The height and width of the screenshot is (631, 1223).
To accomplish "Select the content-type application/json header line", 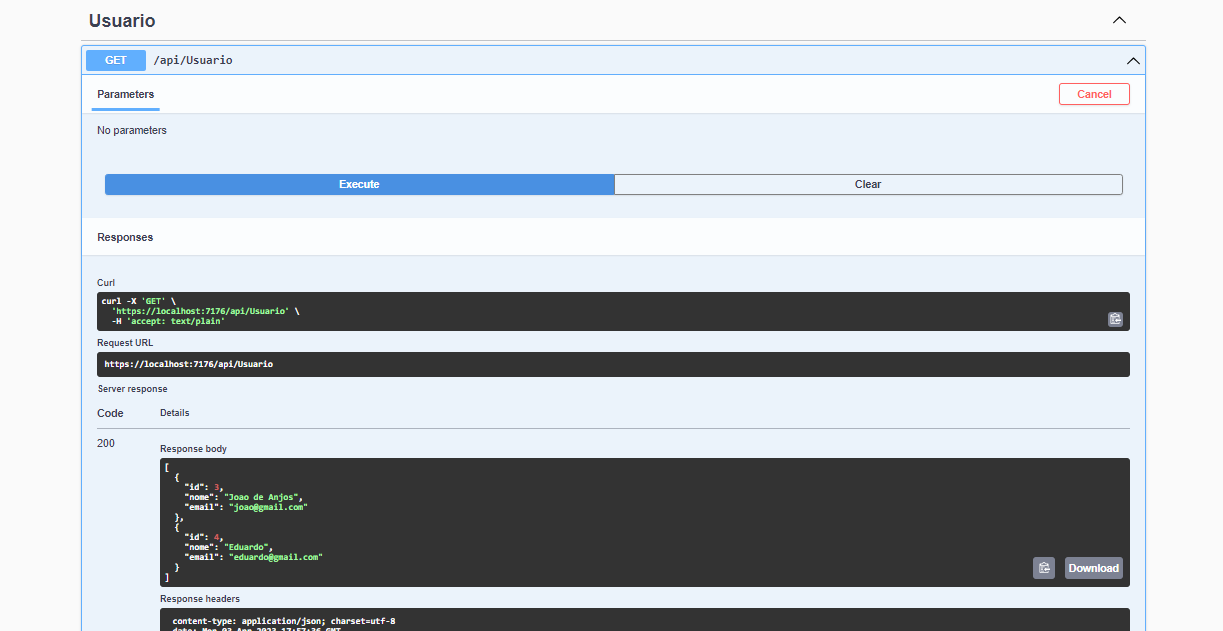I will (x=284, y=621).
